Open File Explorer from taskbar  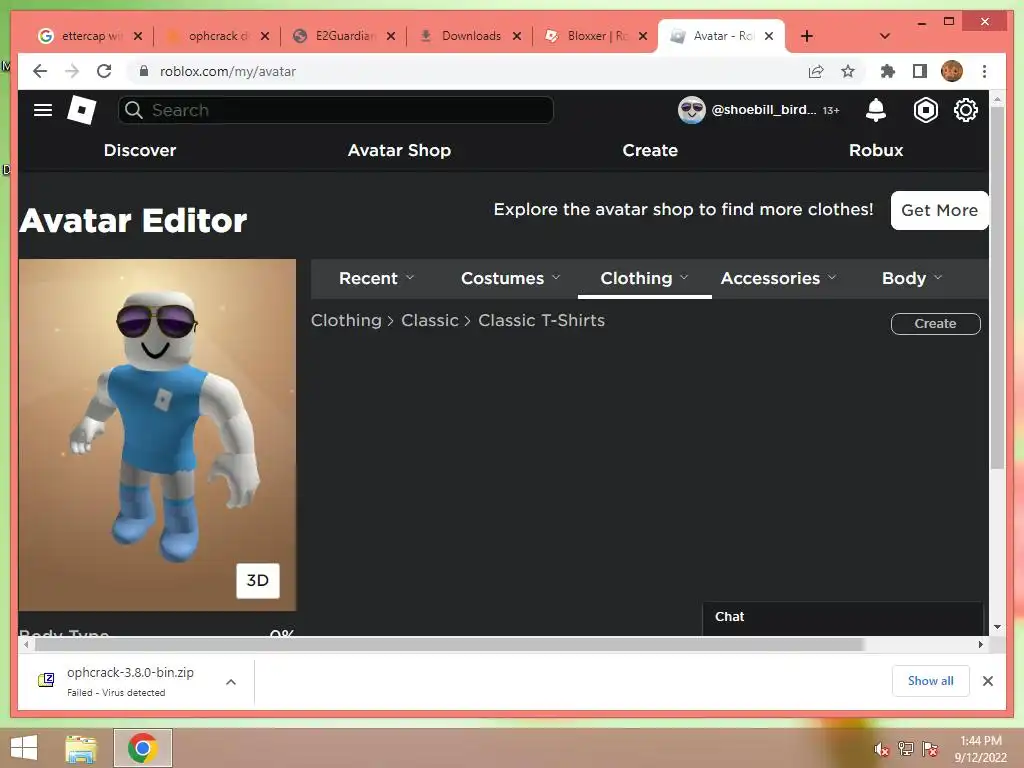[81, 749]
